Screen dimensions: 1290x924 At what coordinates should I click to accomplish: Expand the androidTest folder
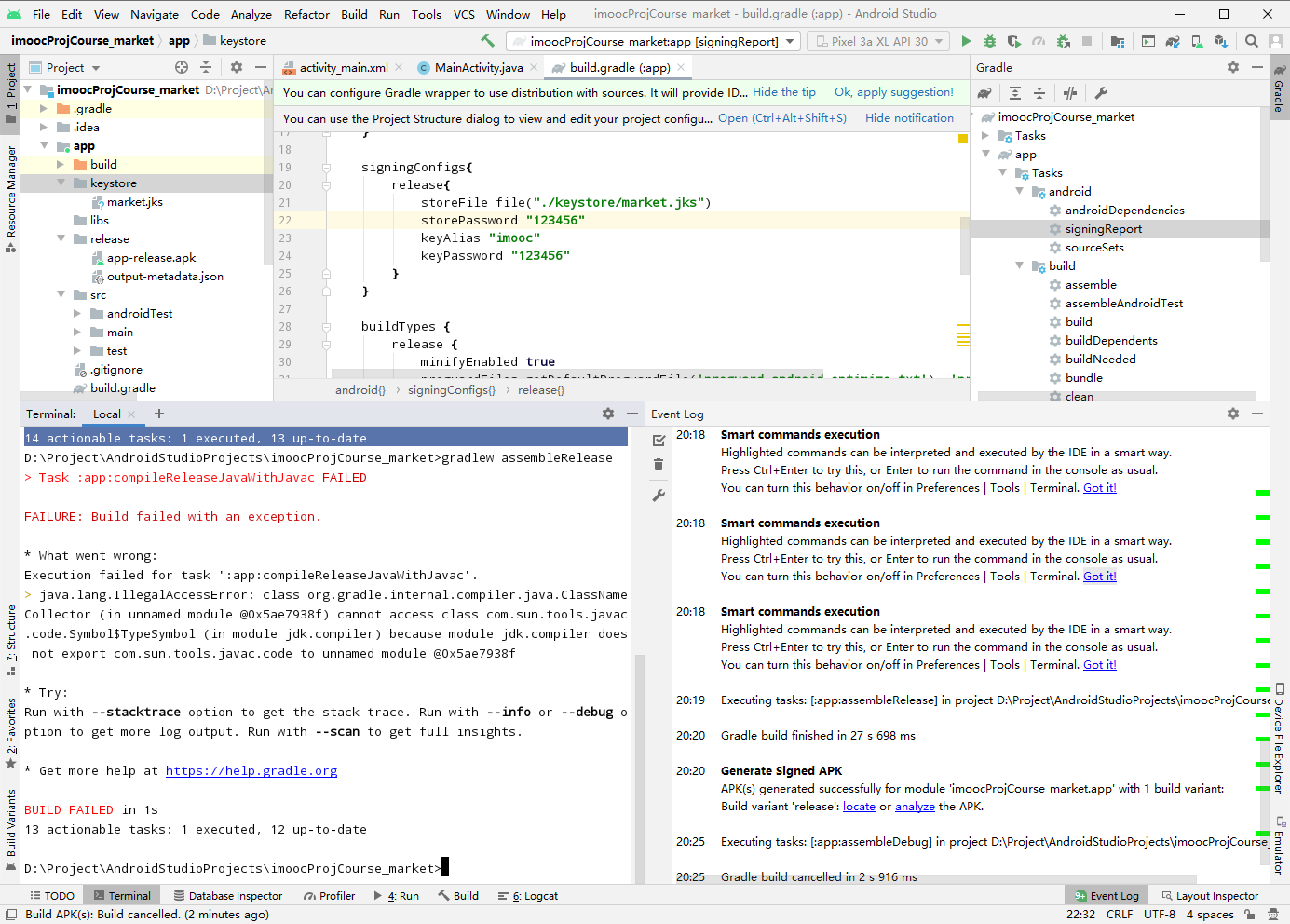coord(77,314)
